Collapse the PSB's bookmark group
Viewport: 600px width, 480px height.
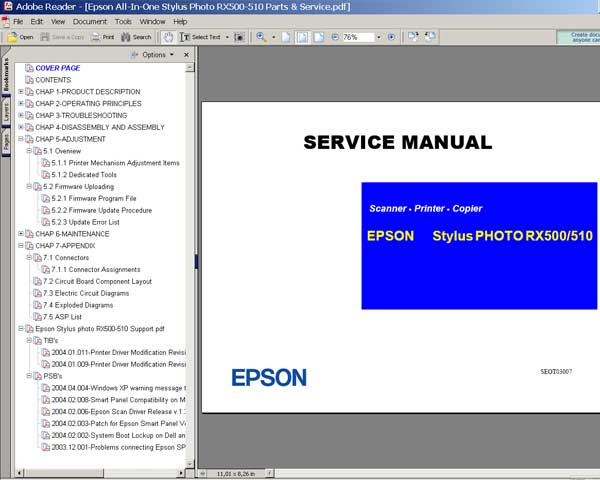click(29, 376)
